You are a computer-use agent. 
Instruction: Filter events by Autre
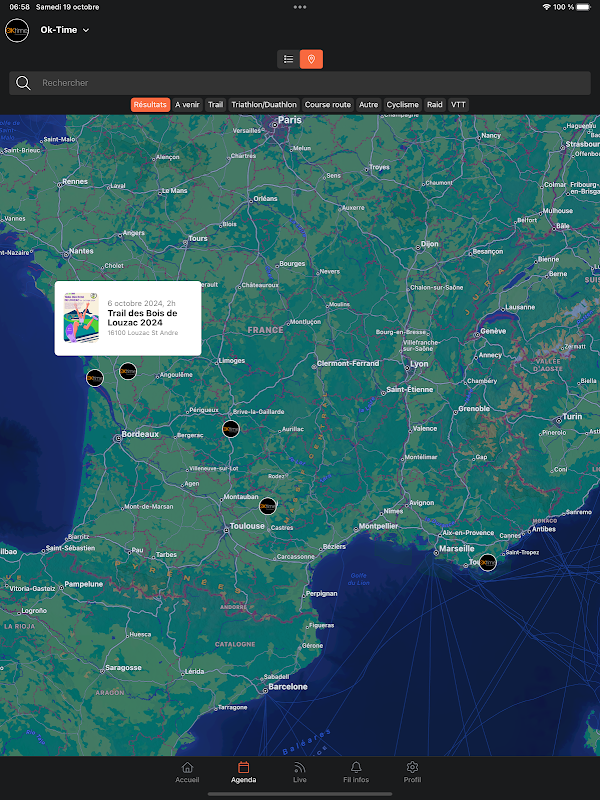click(x=368, y=105)
